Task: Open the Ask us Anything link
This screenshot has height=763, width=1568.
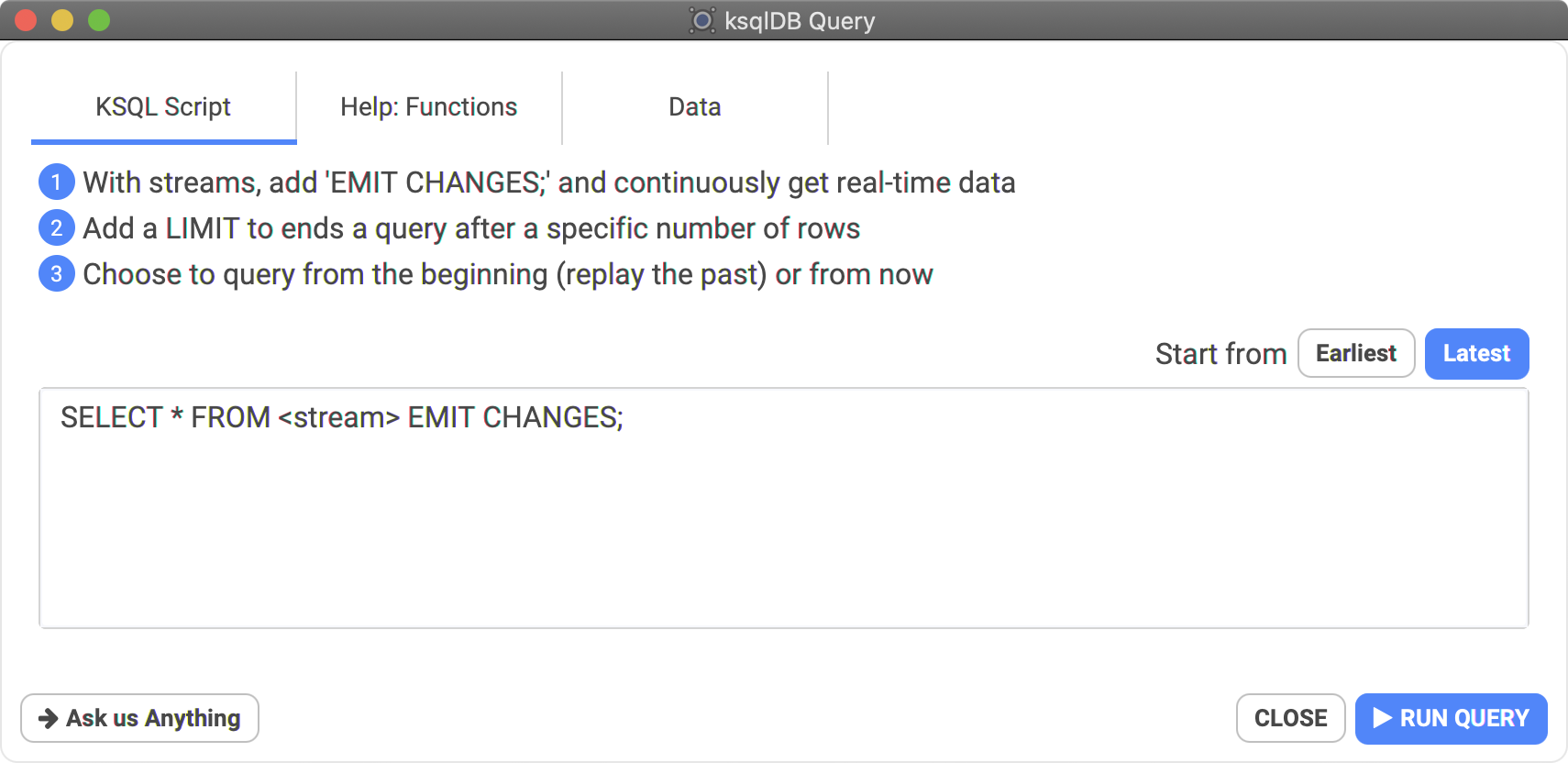Action: 139,718
